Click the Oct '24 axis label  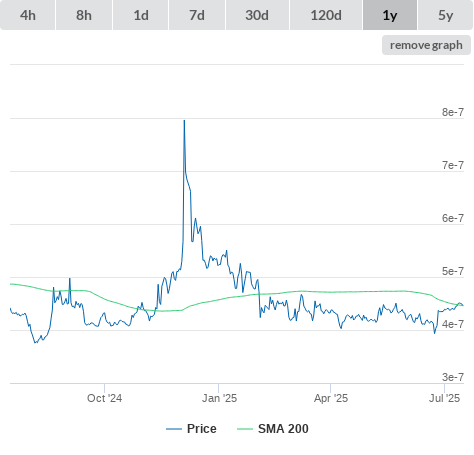[x=104, y=398]
